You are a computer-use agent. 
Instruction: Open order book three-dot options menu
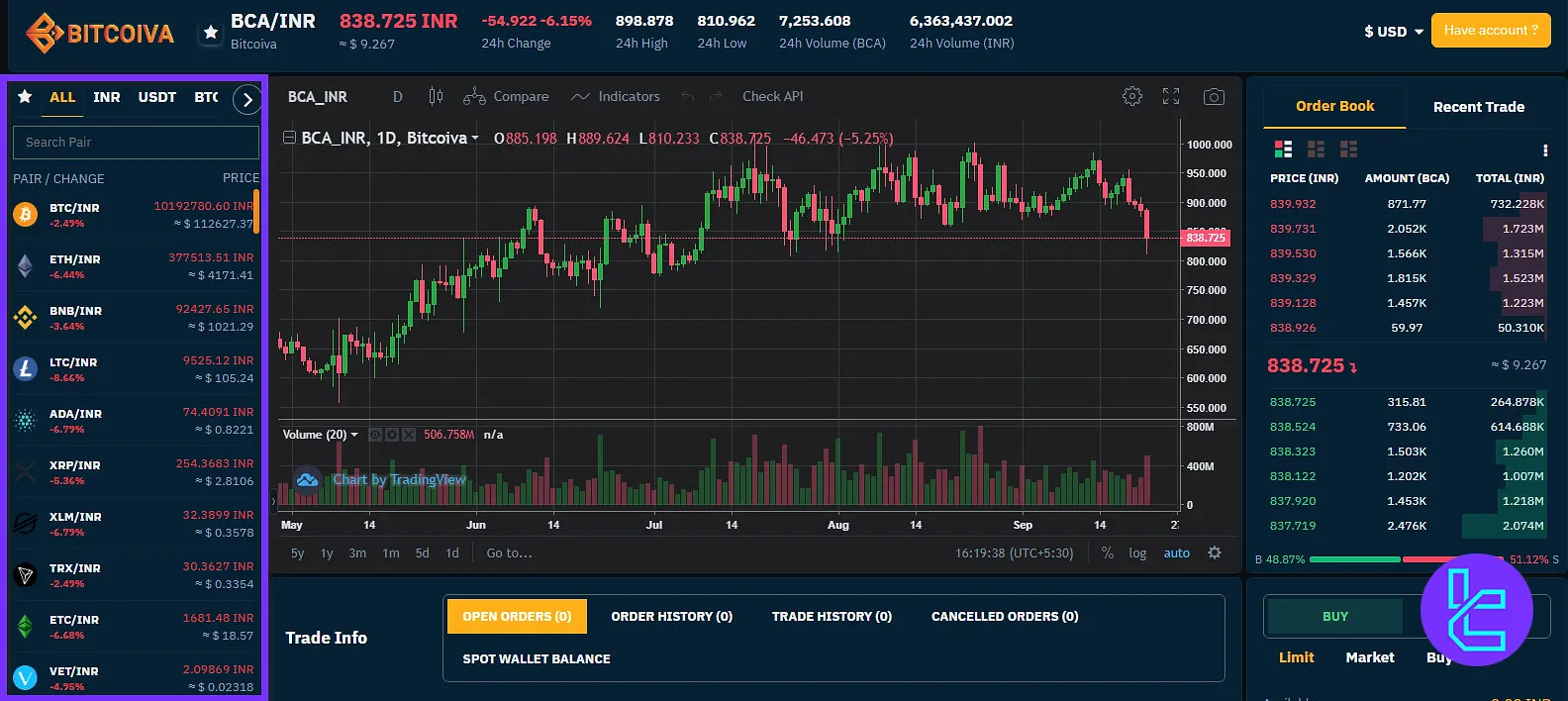(1544, 150)
